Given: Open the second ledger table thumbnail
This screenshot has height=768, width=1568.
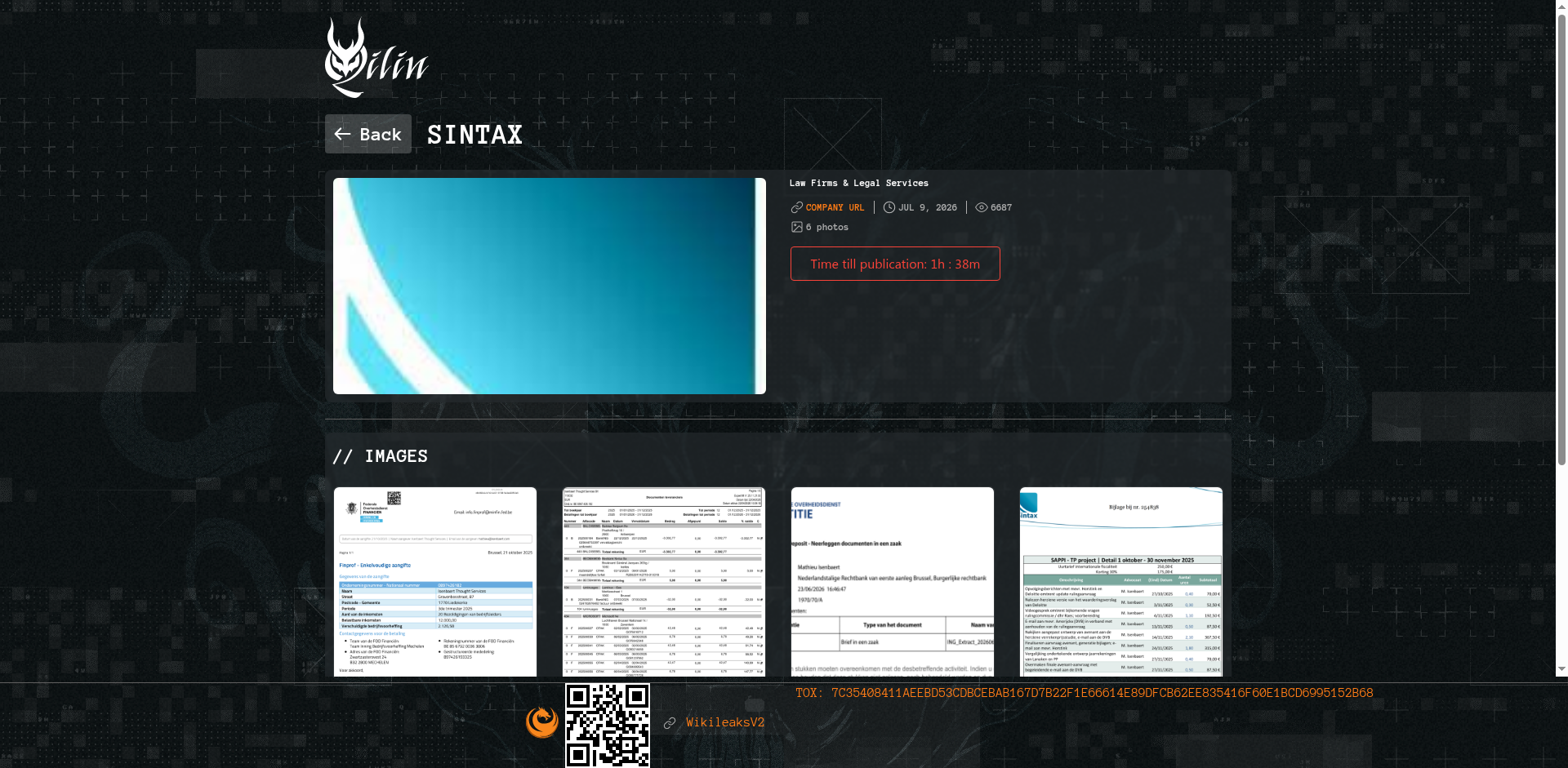Looking at the screenshot, I should click(x=664, y=582).
